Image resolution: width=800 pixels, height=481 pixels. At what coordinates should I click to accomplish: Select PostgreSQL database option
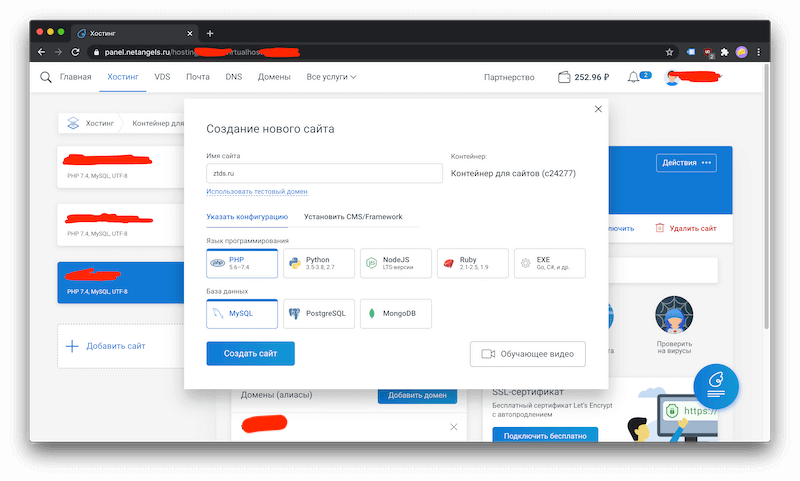coord(317,313)
